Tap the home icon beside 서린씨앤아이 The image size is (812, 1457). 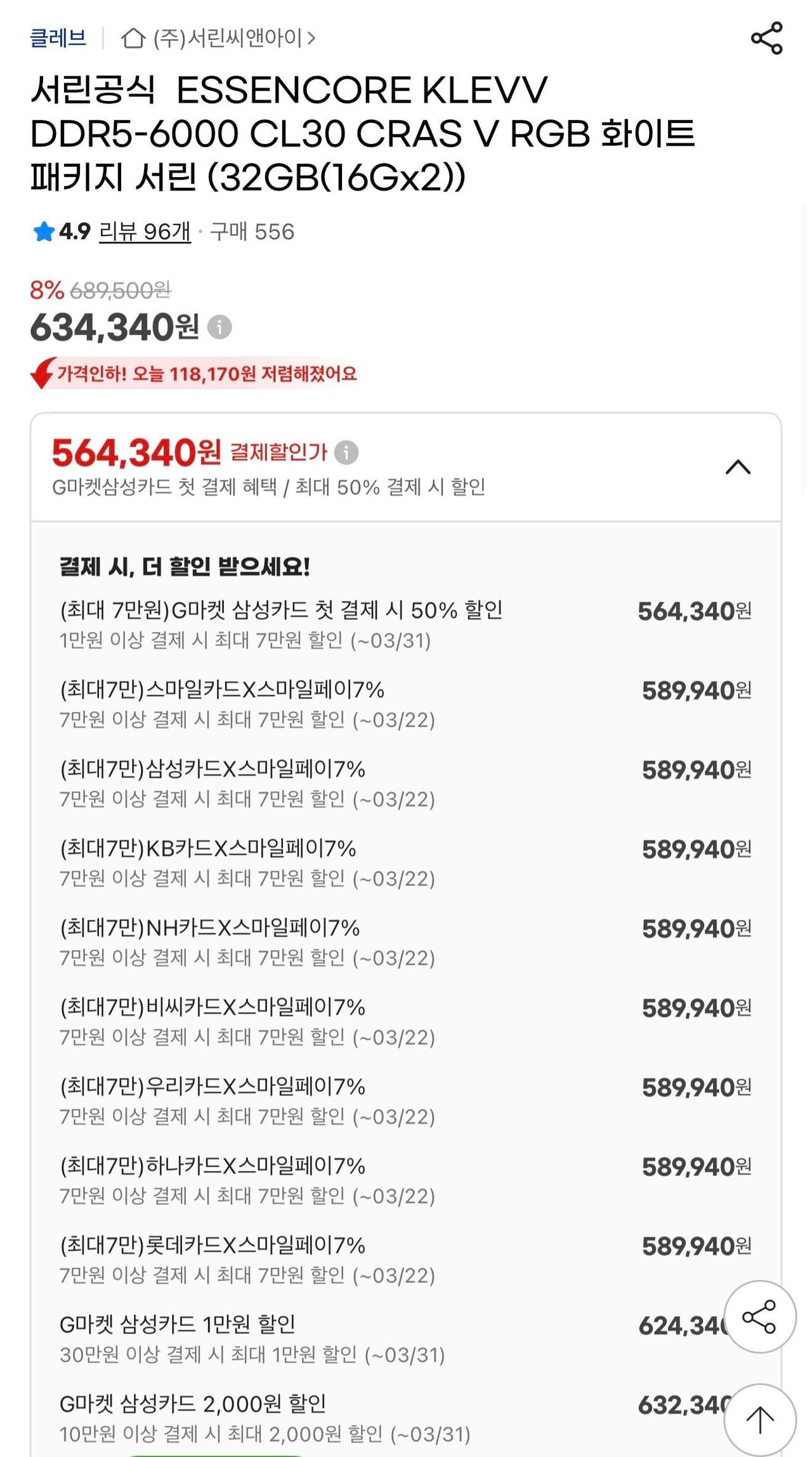133,39
